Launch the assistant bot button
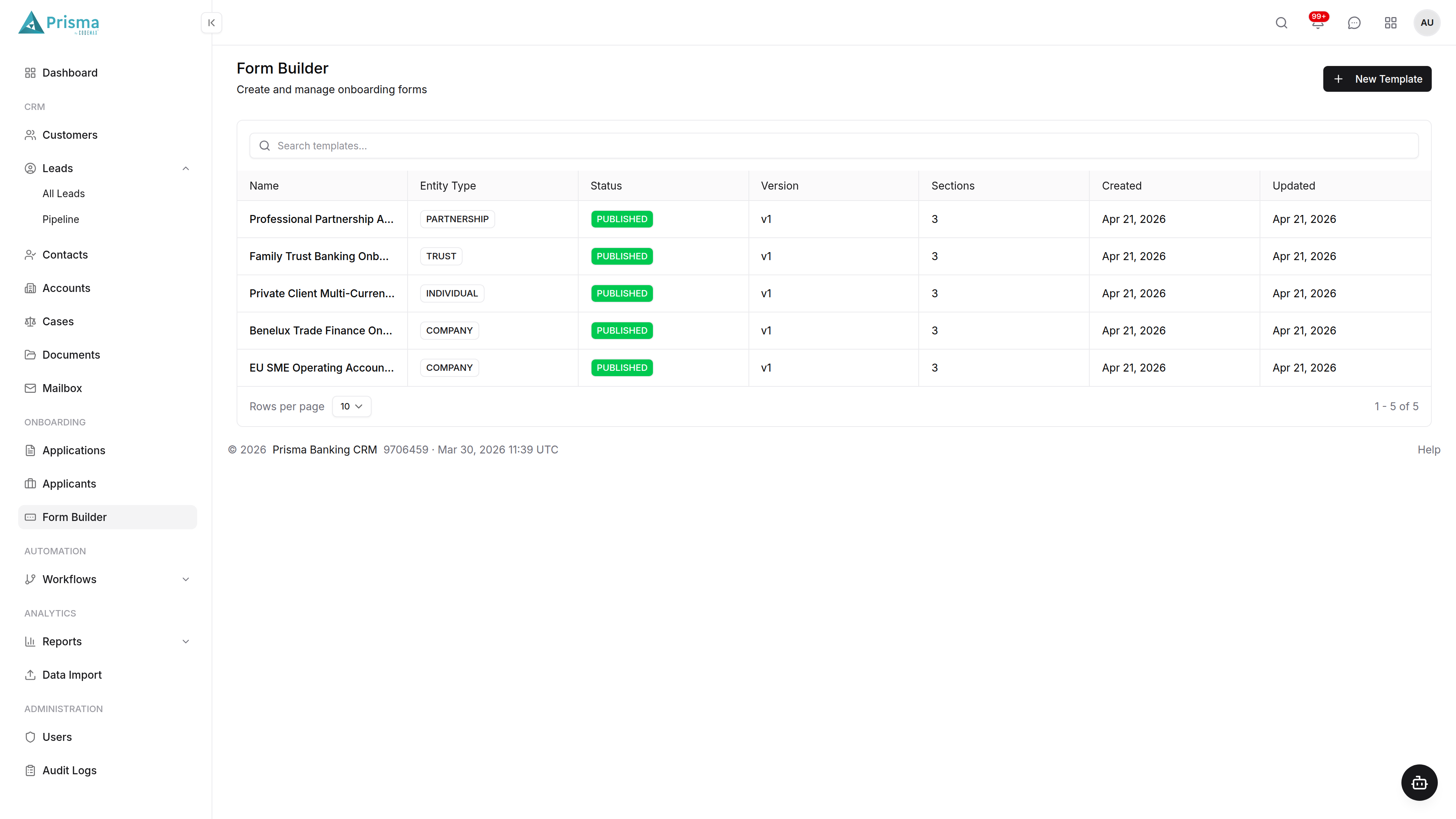Image resolution: width=1456 pixels, height=819 pixels. [x=1419, y=782]
